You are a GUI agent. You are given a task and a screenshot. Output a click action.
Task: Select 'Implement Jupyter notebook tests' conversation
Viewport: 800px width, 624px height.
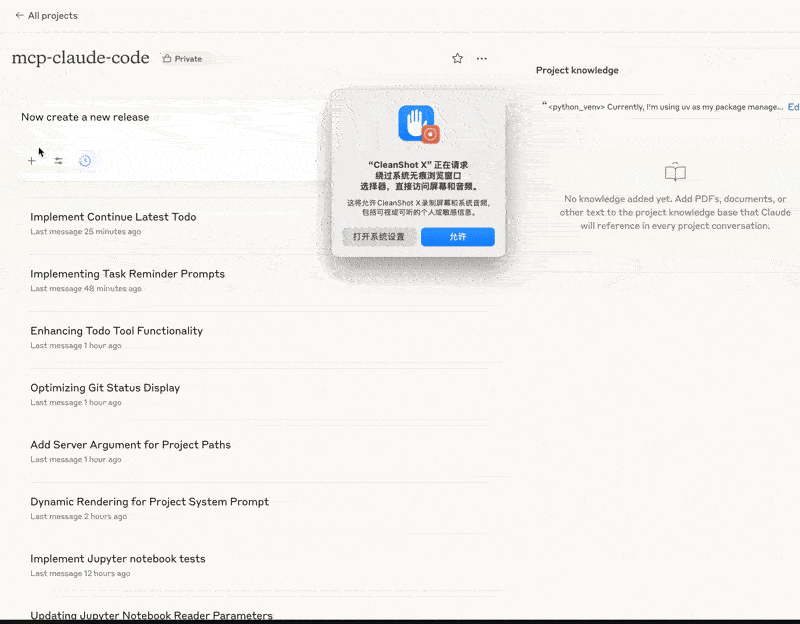(117, 559)
